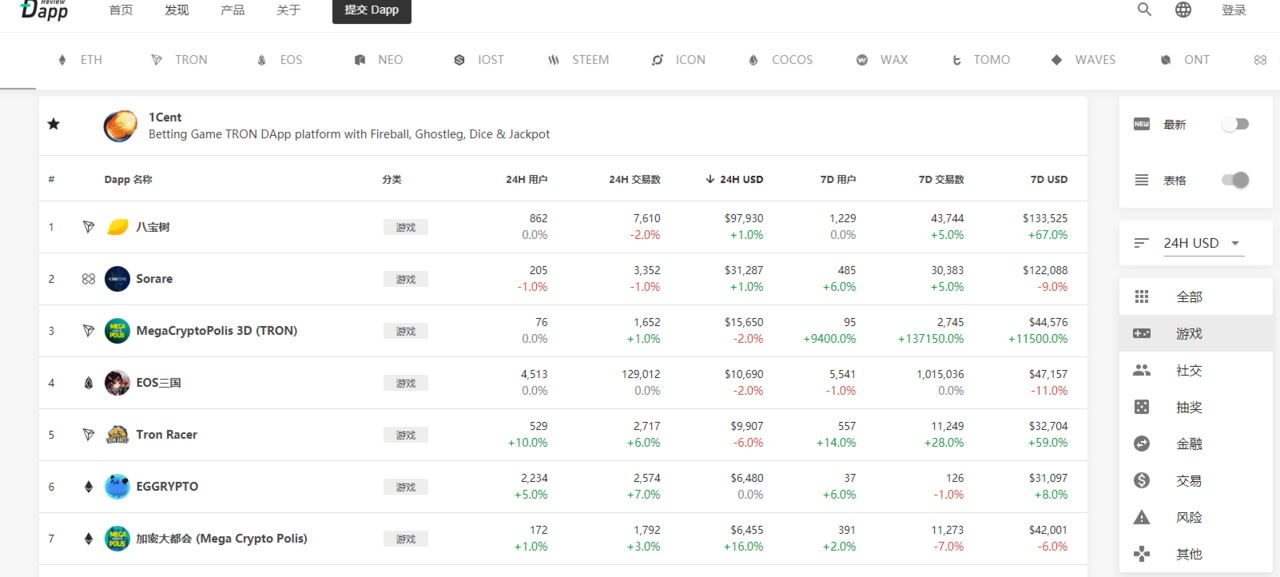Click the 加密大都会 app icon
Screen dimensions: 1280x577
click(x=117, y=539)
